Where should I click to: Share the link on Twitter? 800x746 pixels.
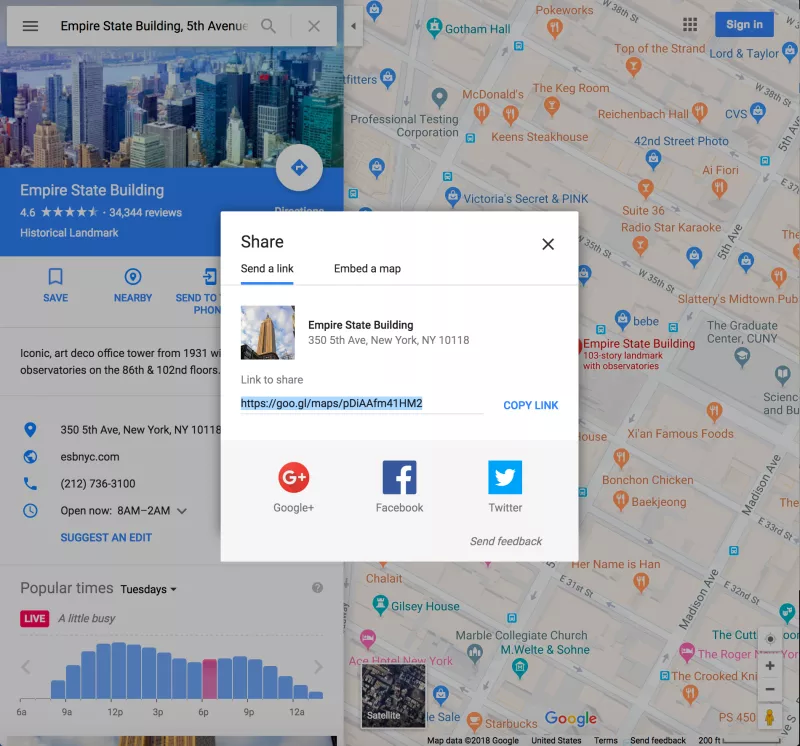pyautogui.click(x=505, y=478)
